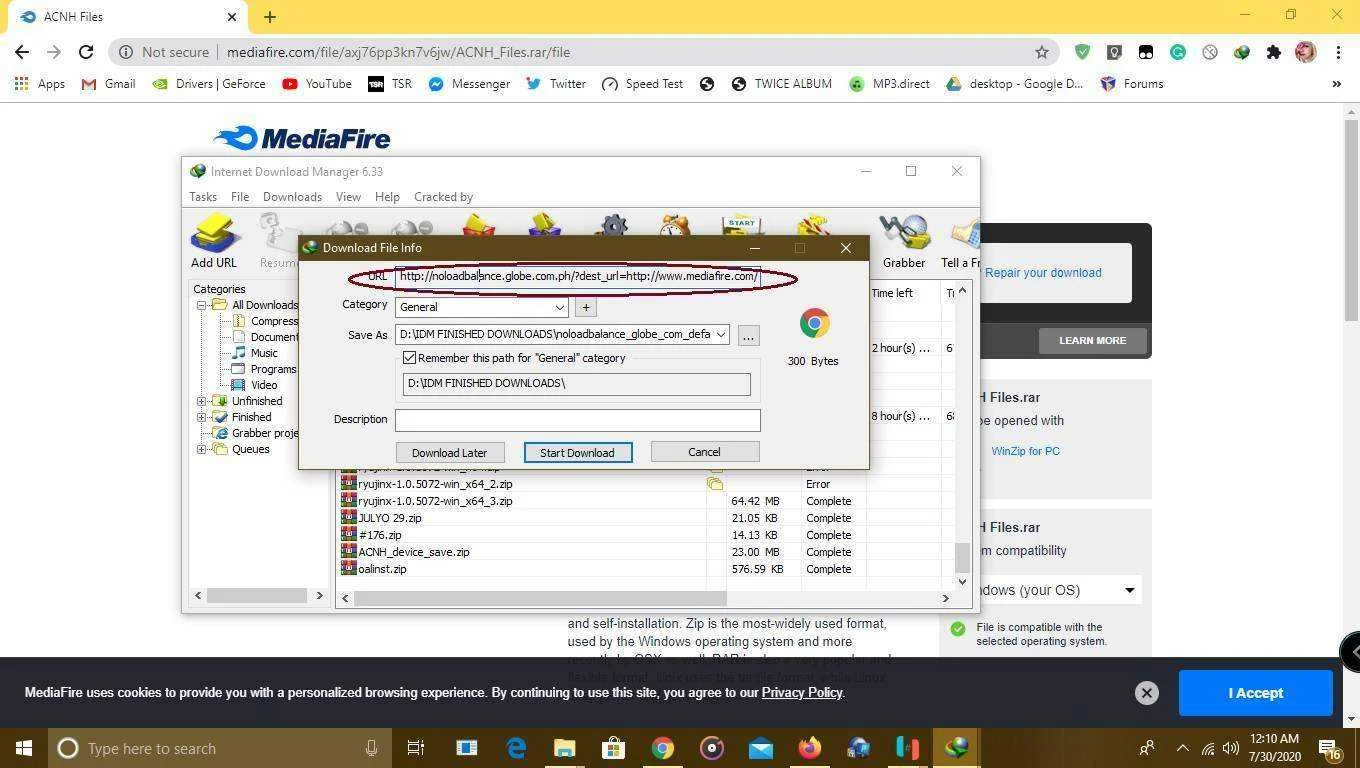Open the Windows Start menu
The image size is (1360, 768).
[x=22, y=748]
